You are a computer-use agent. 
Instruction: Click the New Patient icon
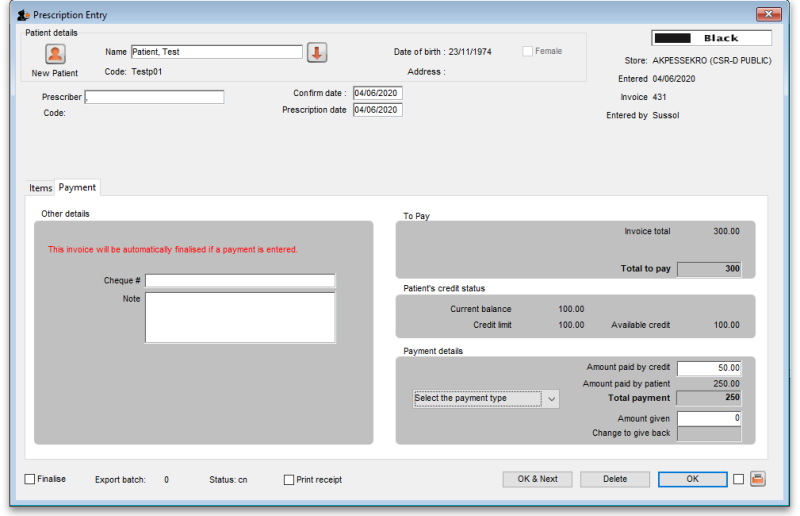(x=55, y=55)
